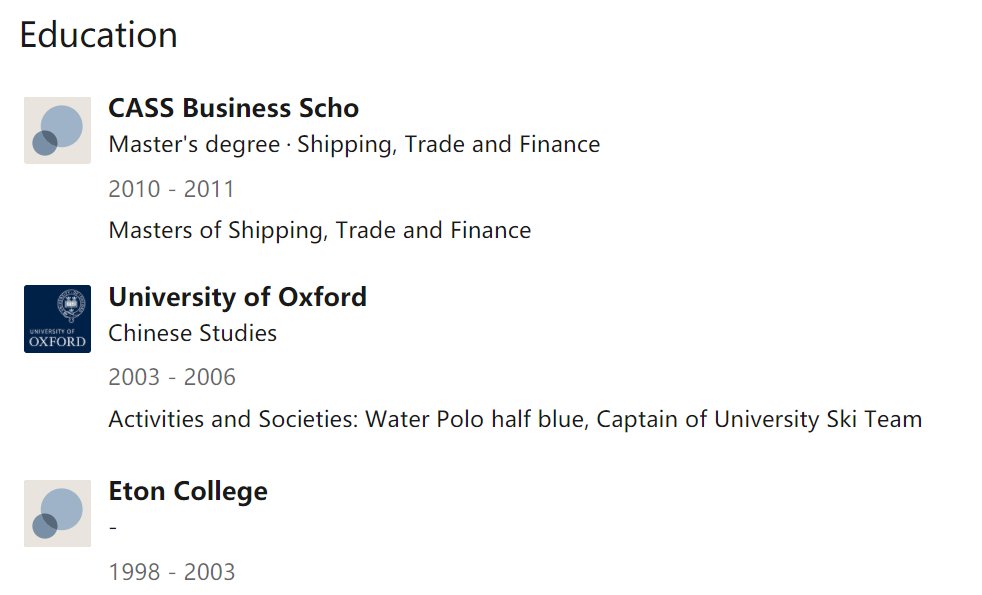982x595 pixels.
Task: Select the Master's degree Shipping, Trade and Finance line
Action: [x=354, y=145]
